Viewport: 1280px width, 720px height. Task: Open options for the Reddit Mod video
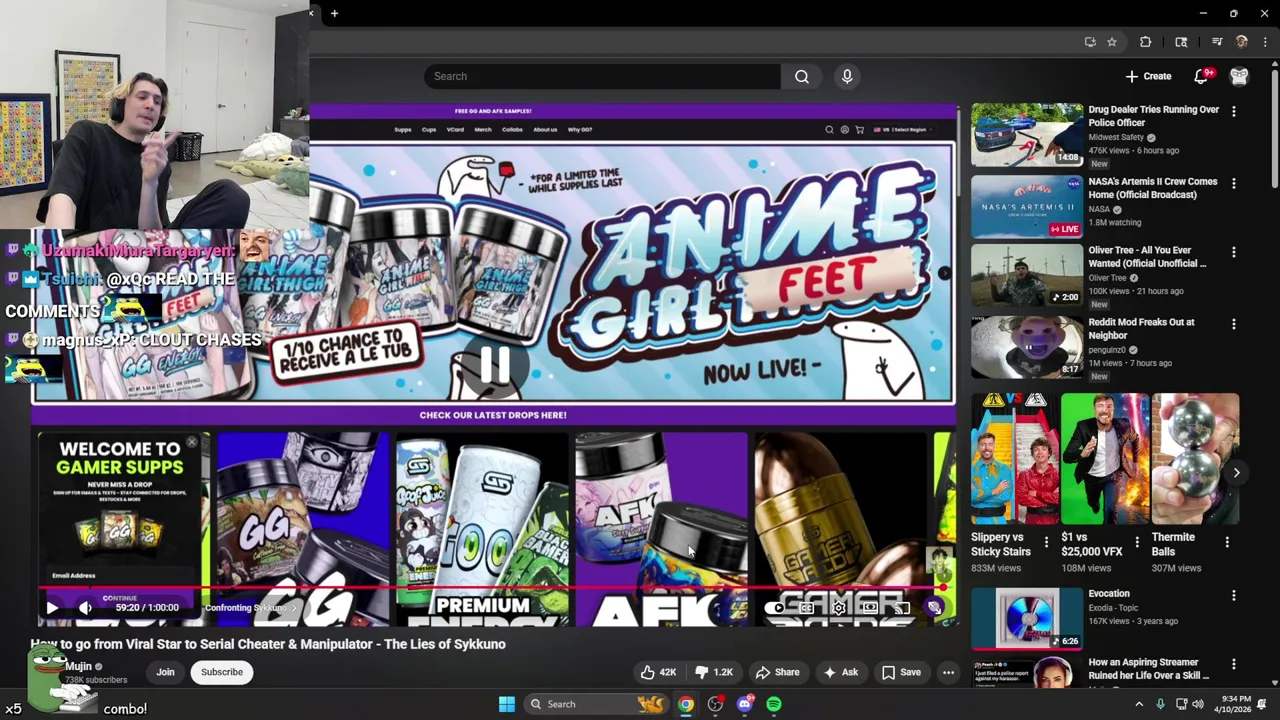pos(1233,324)
